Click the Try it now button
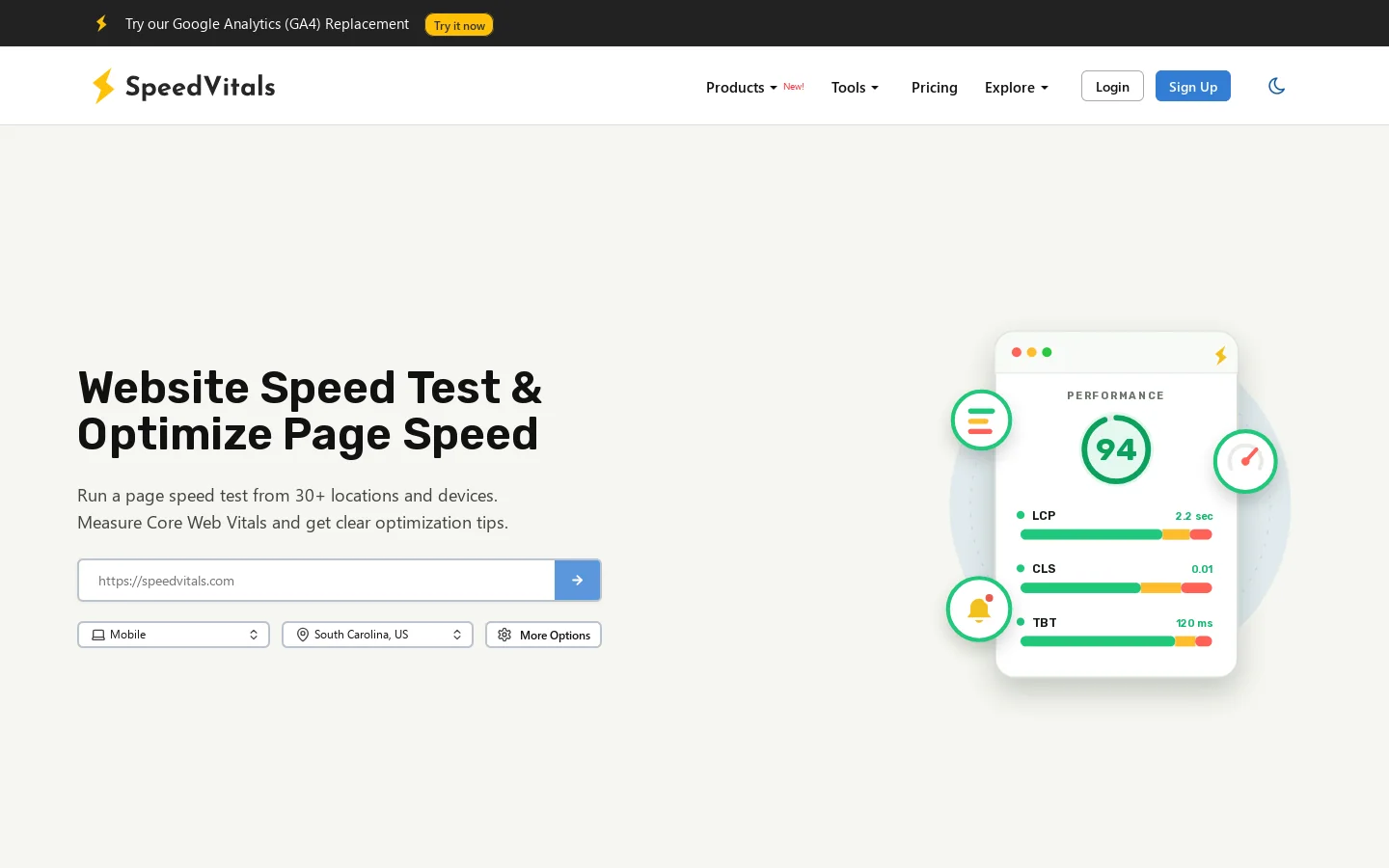This screenshot has height=868, width=1389. click(459, 25)
